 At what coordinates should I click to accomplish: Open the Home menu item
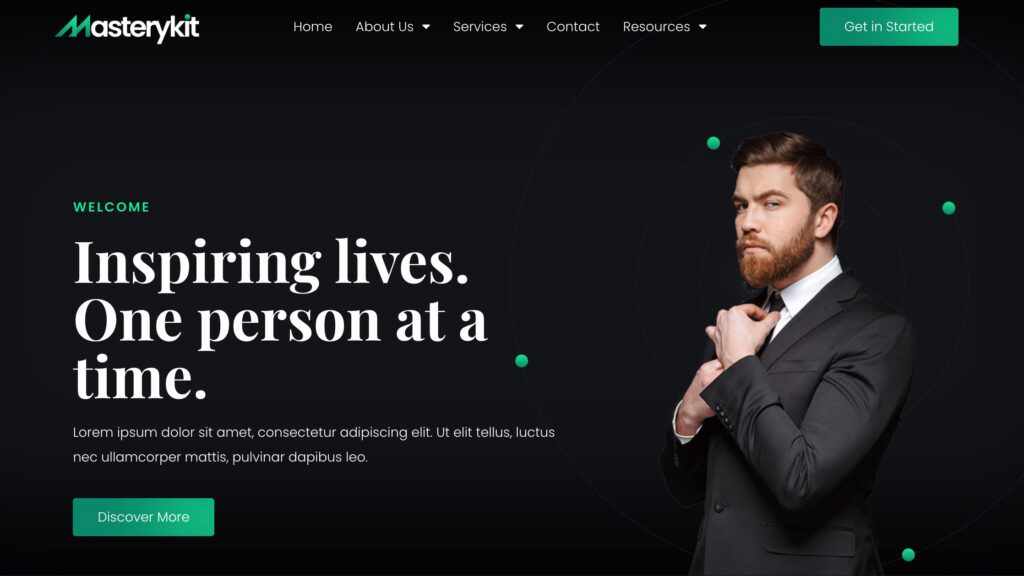tap(313, 27)
